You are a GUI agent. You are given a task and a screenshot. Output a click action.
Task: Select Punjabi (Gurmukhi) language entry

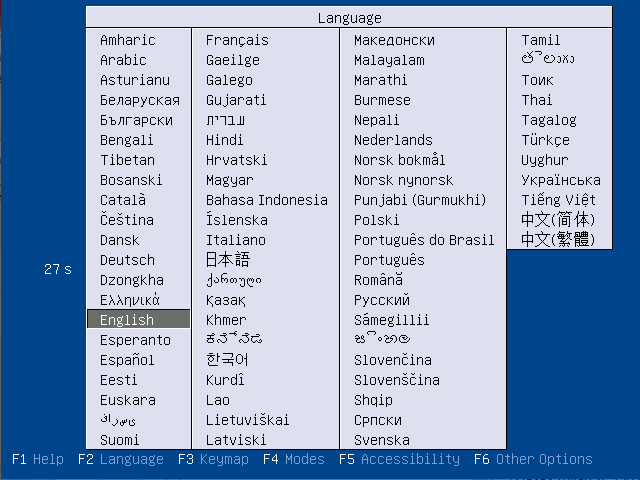click(x=420, y=200)
